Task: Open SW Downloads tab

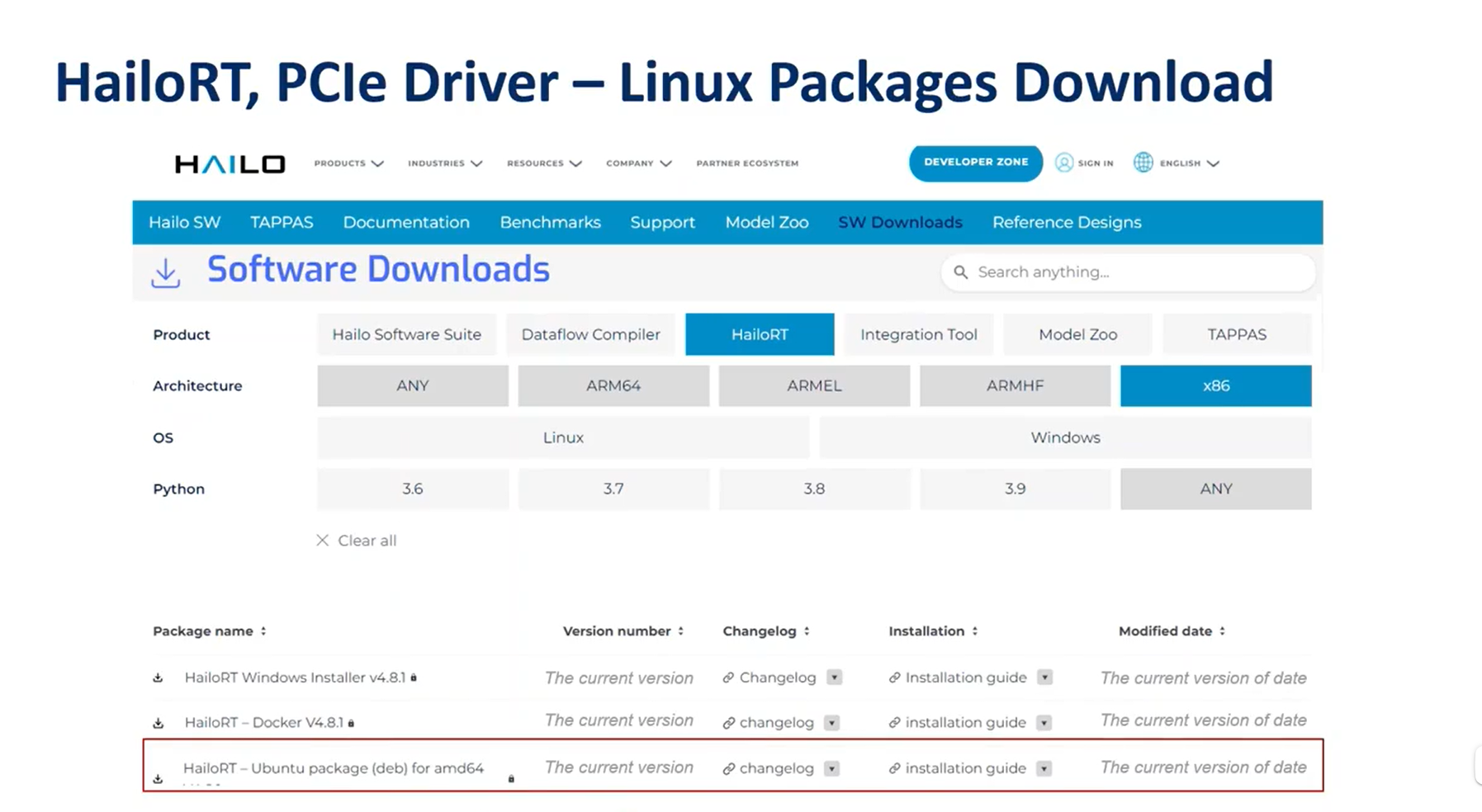Action: pyautogui.click(x=901, y=222)
